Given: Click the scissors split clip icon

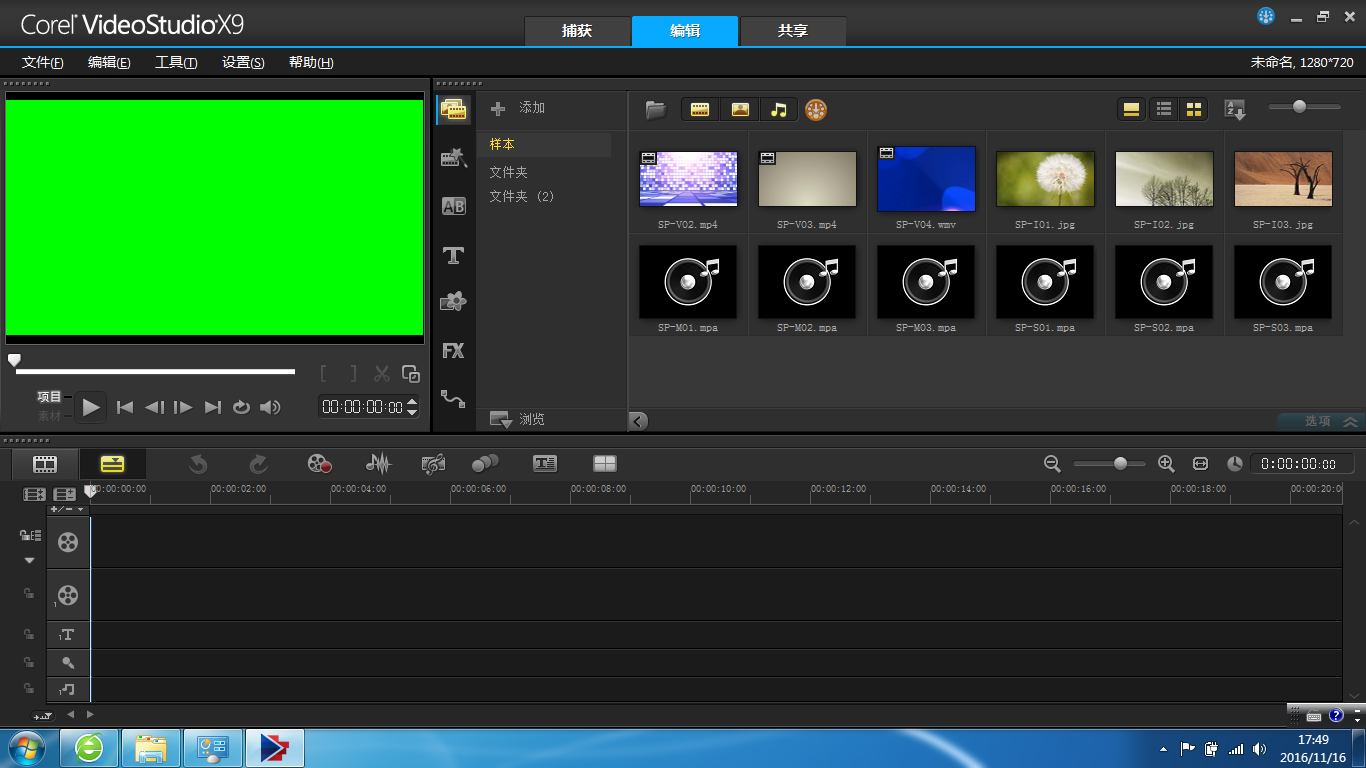Looking at the screenshot, I should 381,374.
